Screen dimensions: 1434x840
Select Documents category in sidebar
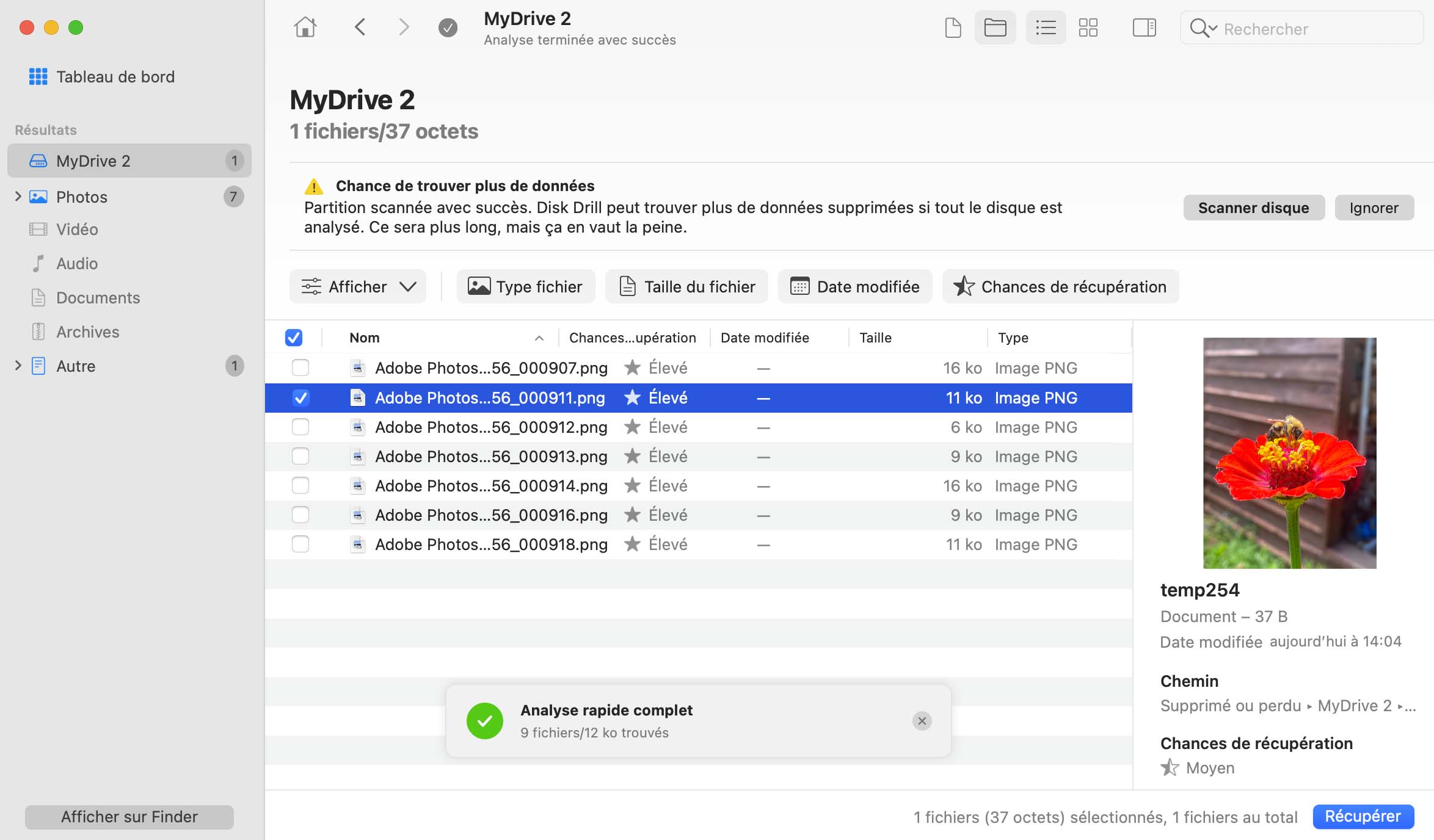(x=98, y=297)
